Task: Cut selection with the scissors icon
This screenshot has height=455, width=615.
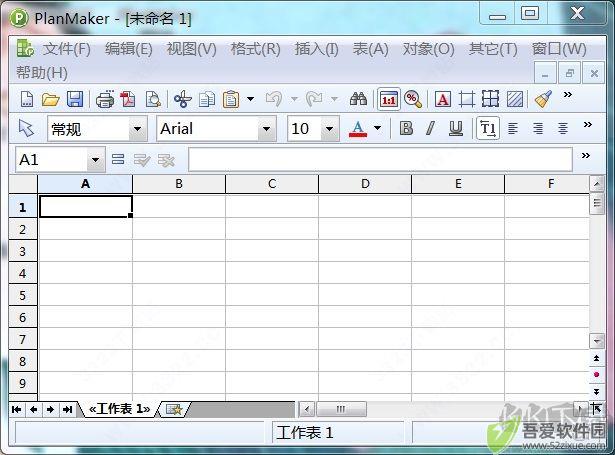Action: (x=182, y=99)
